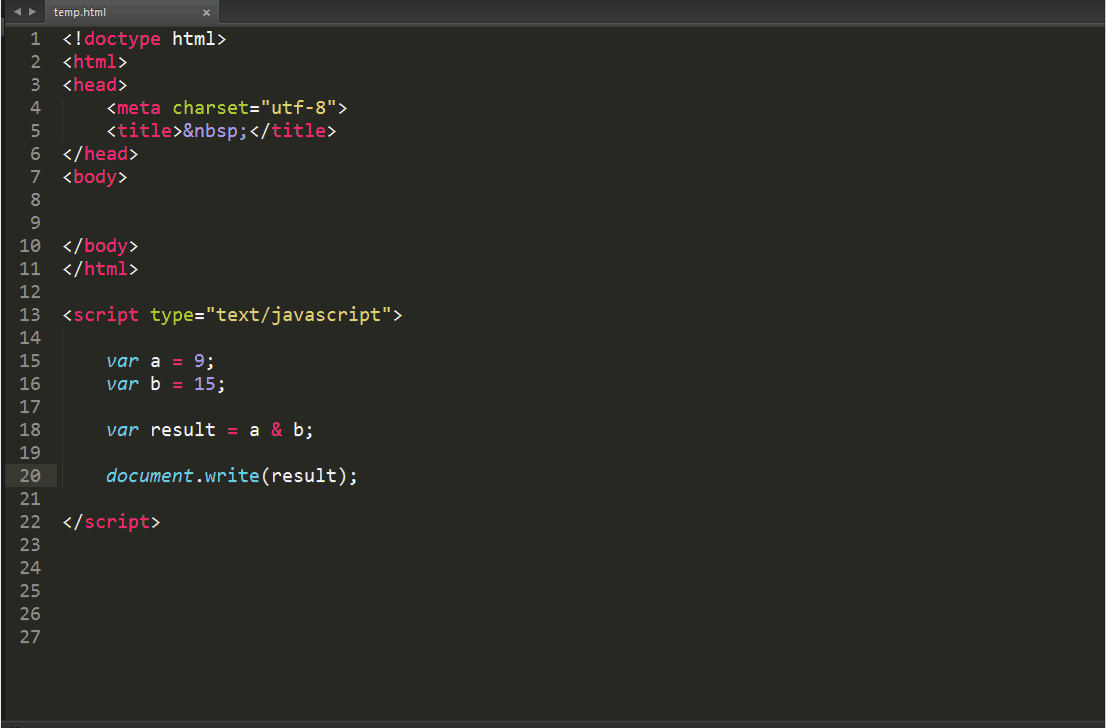Viewport: 1106px width, 728px height.
Task: Click the variable b on line 16
Action: [x=155, y=384]
